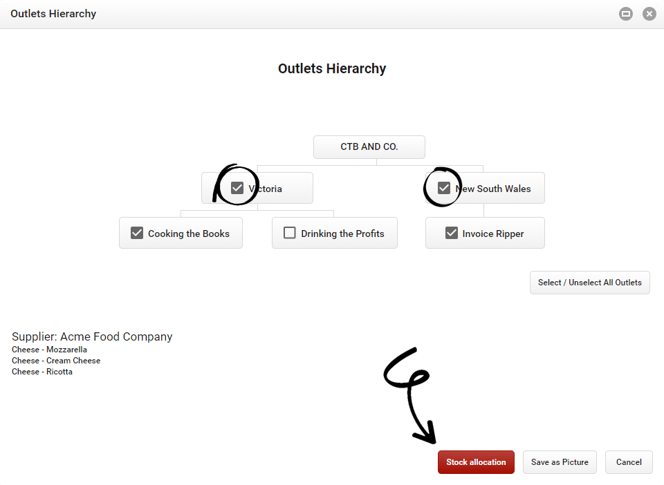Uncheck the Victoria region checkbox

237,188
